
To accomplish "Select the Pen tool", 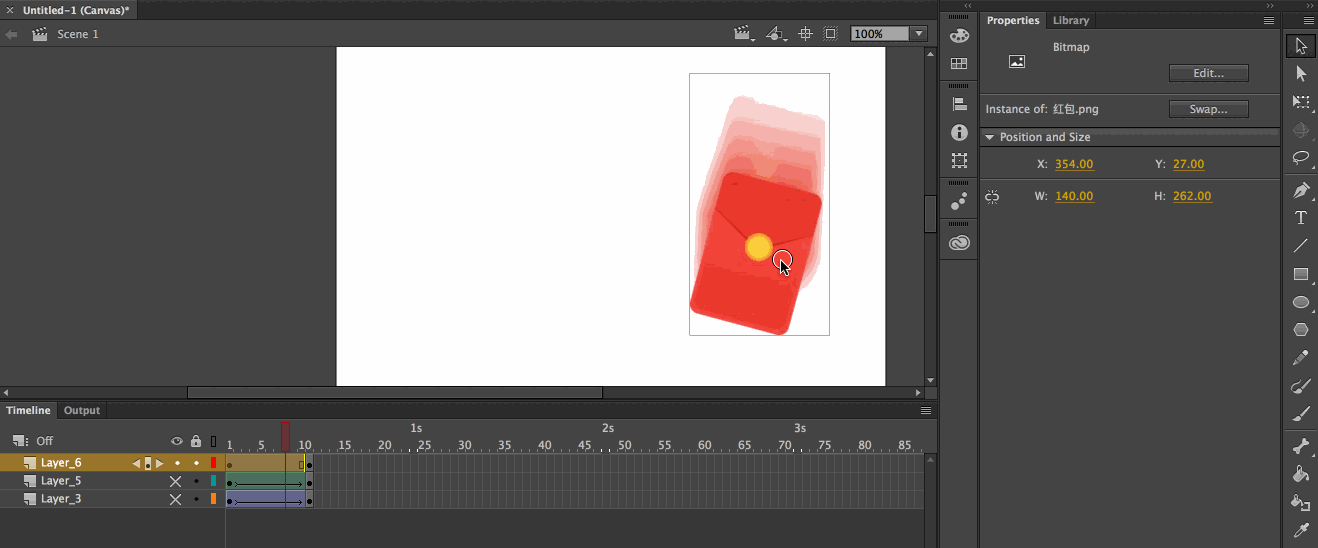I will 1301,190.
